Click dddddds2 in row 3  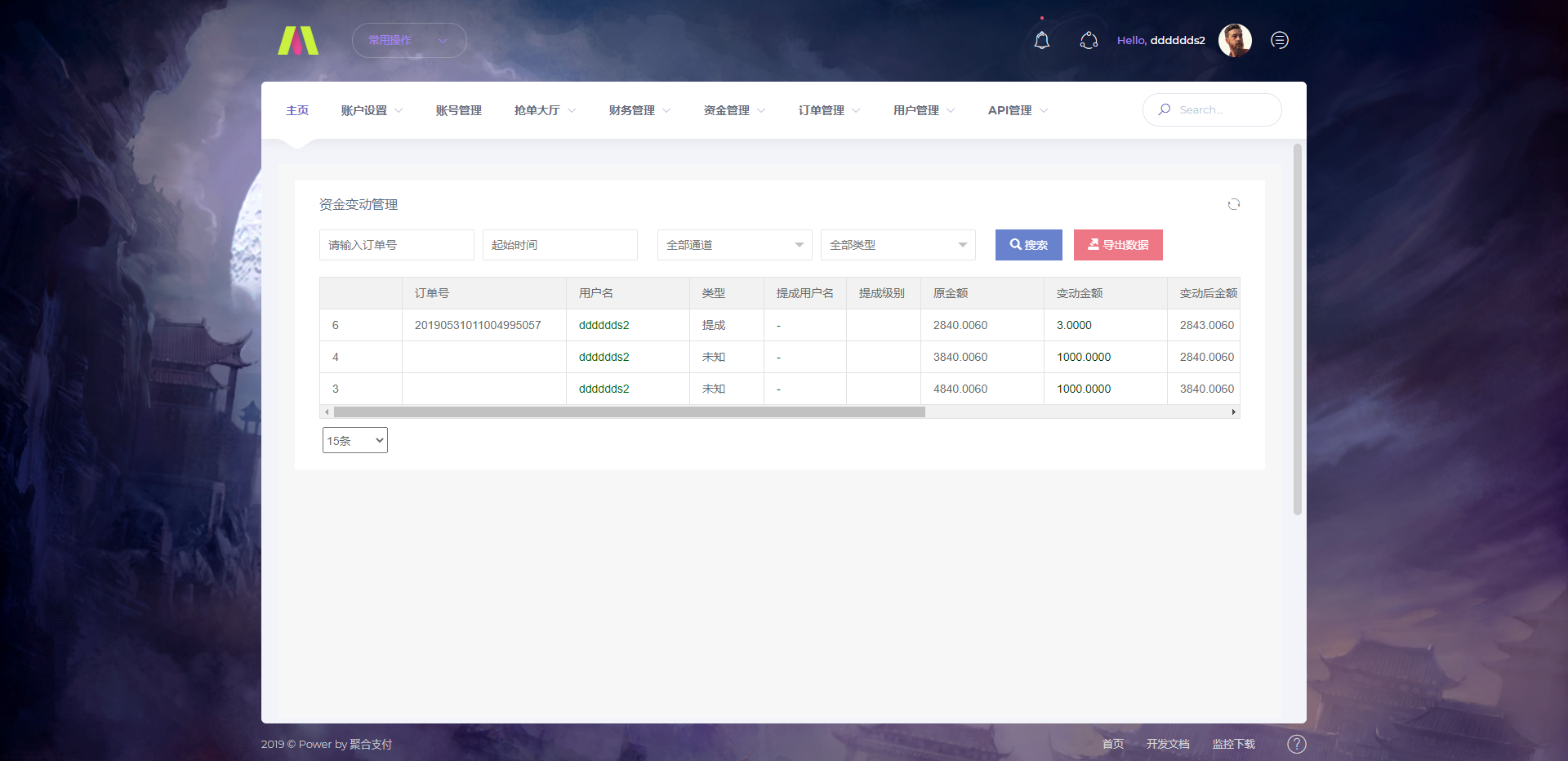pos(604,389)
